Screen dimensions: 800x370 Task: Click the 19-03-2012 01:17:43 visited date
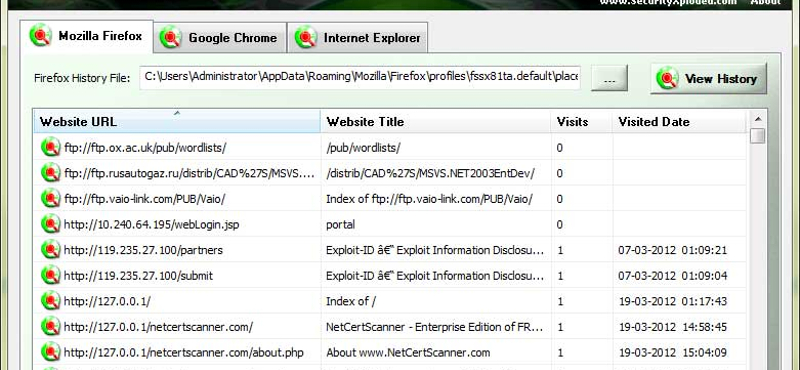(x=672, y=301)
